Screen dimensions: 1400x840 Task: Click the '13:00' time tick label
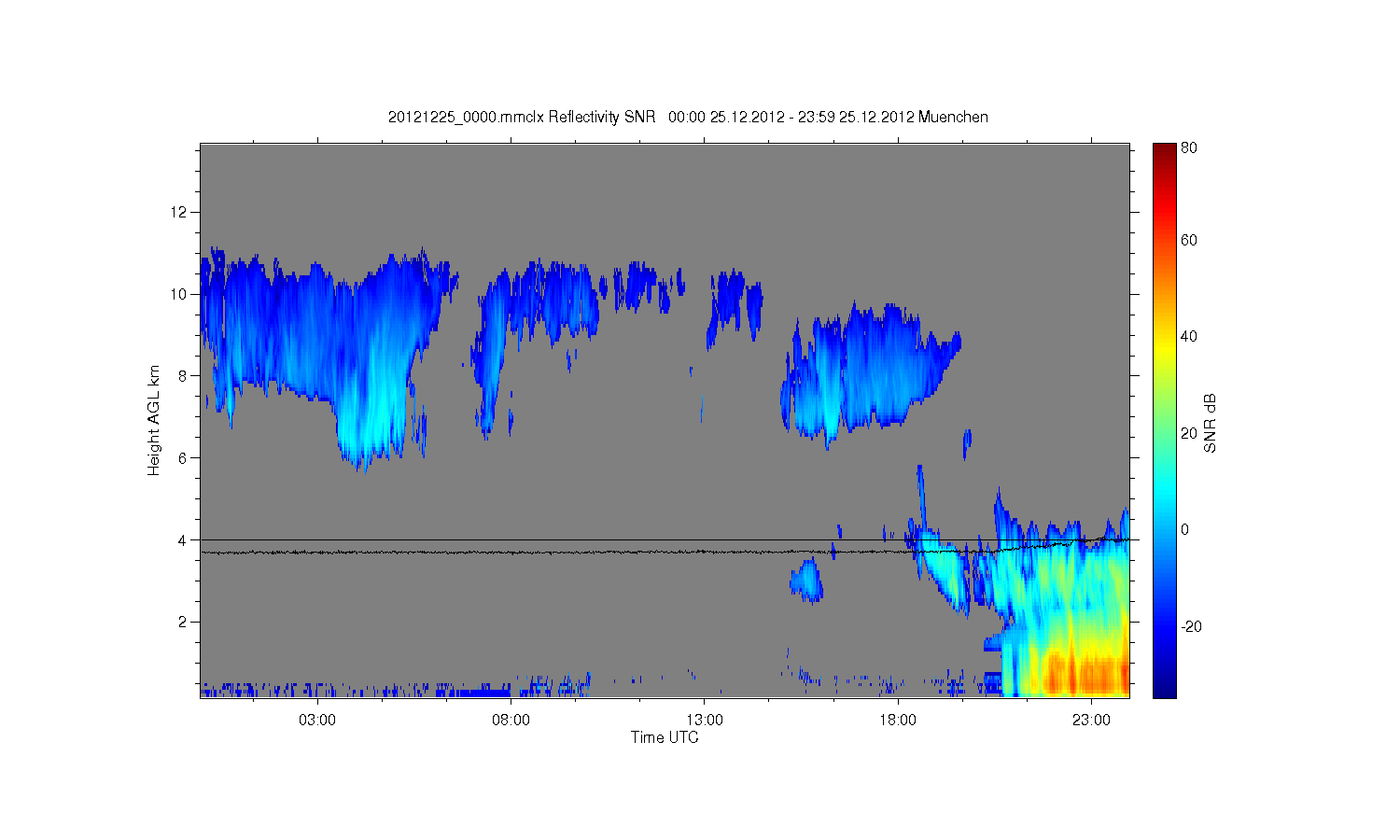coord(705,721)
